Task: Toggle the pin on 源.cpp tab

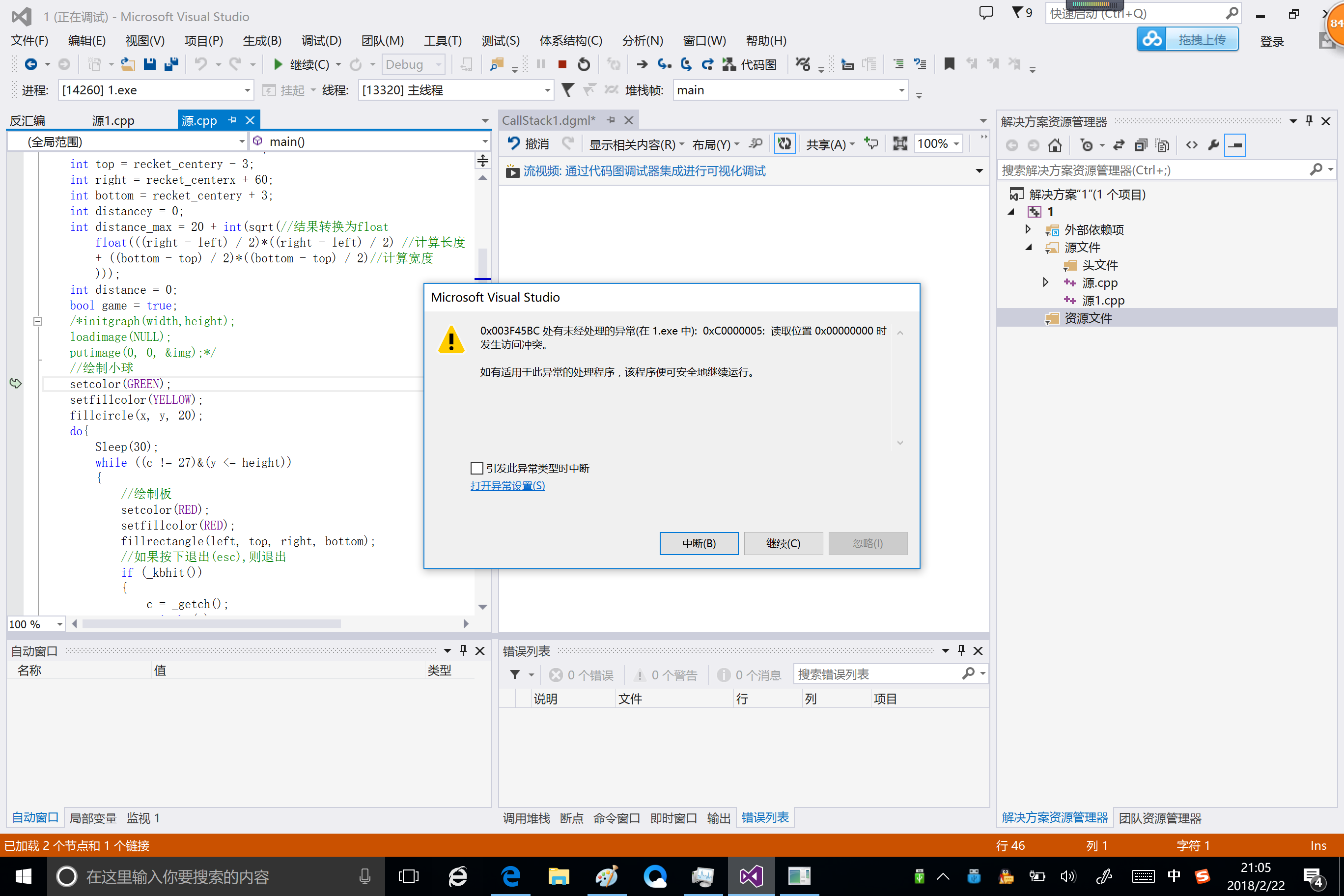Action: click(232, 120)
